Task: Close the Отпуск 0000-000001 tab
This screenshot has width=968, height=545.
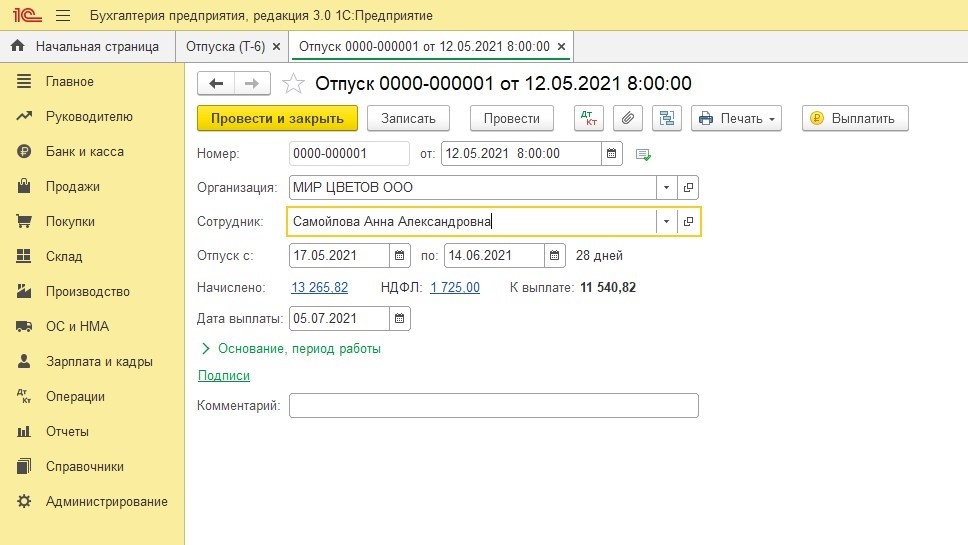Action: tap(561, 46)
